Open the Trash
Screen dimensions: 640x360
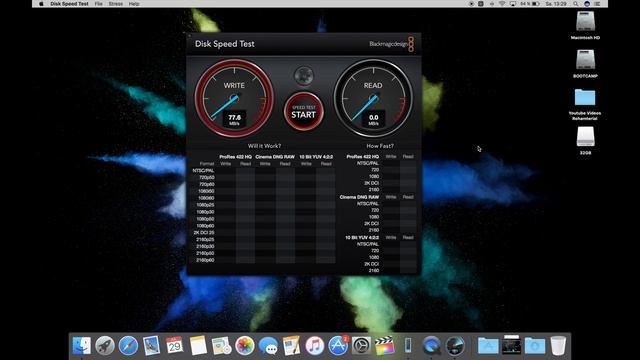(x=558, y=346)
